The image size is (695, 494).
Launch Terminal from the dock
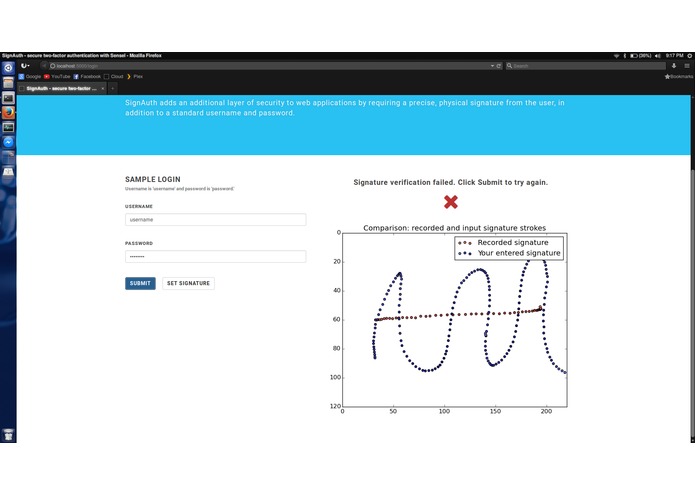tap(8, 98)
